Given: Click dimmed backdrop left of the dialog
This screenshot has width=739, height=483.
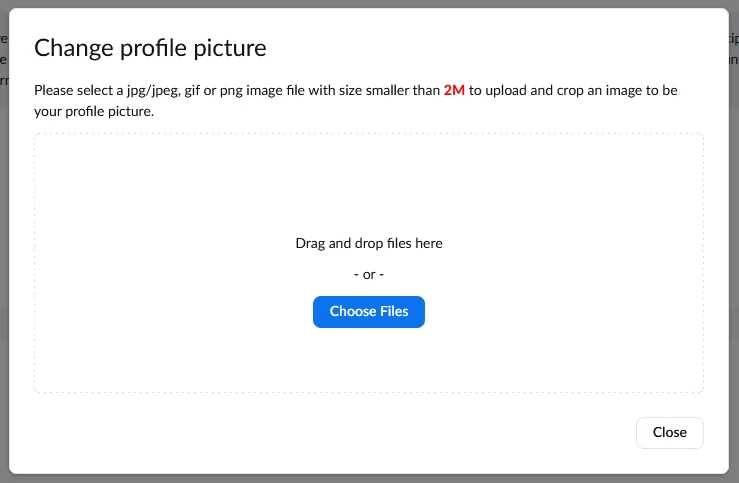Looking at the screenshot, I should pyautogui.click(x=4, y=250).
